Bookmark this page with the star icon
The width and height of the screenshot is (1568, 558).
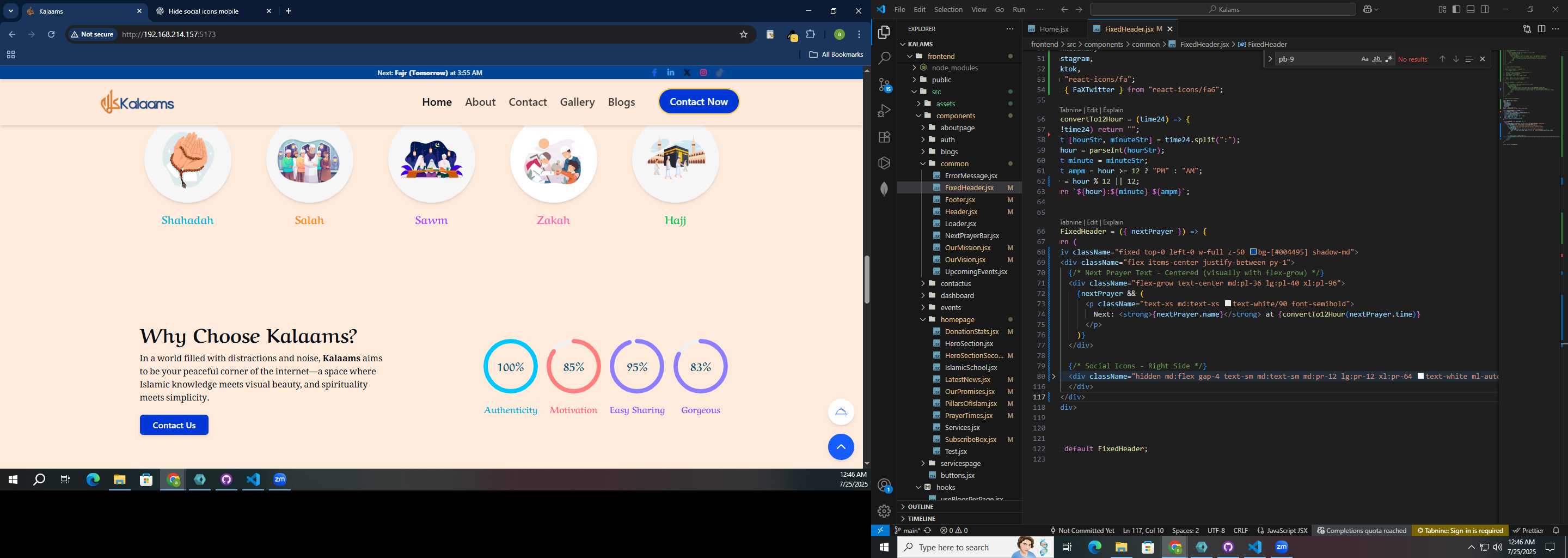[x=743, y=35]
